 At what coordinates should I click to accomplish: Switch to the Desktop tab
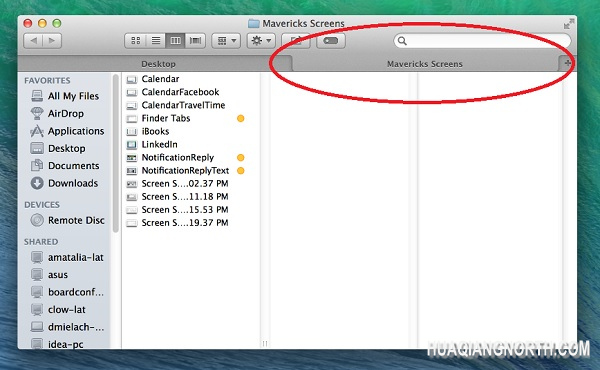click(158, 64)
